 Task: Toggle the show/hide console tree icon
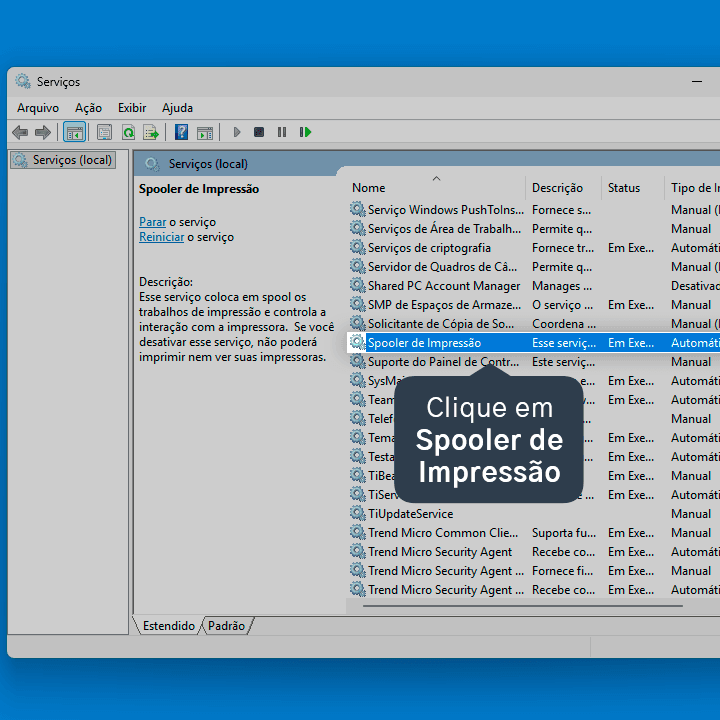pos(74,133)
